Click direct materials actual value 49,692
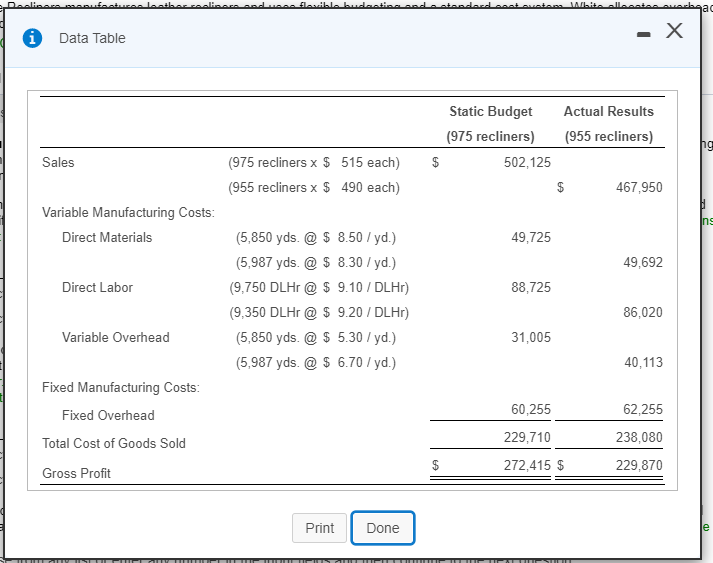Image resolution: width=713 pixels, height=563 pixels. [643, 262]
